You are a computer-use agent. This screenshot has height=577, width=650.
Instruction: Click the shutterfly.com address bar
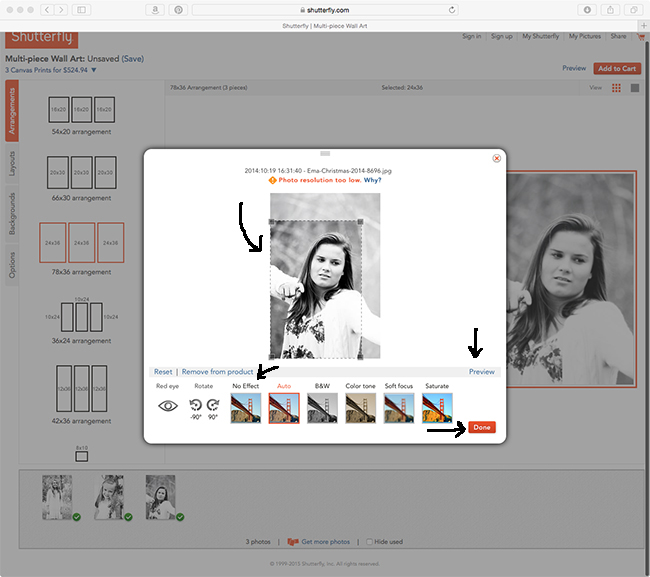pos(325,10)
